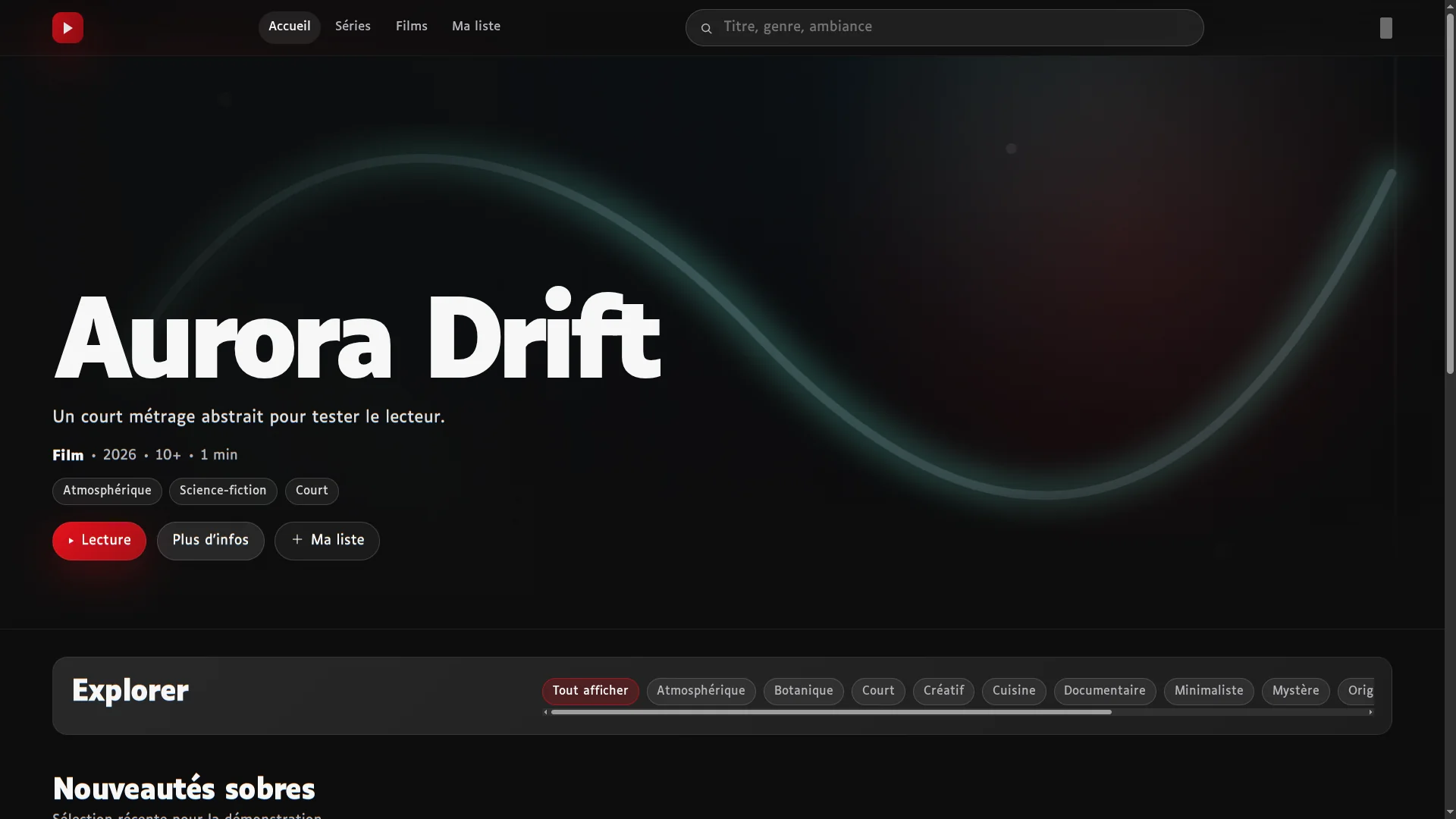Select the Minimaliste filter chip

1209,692
